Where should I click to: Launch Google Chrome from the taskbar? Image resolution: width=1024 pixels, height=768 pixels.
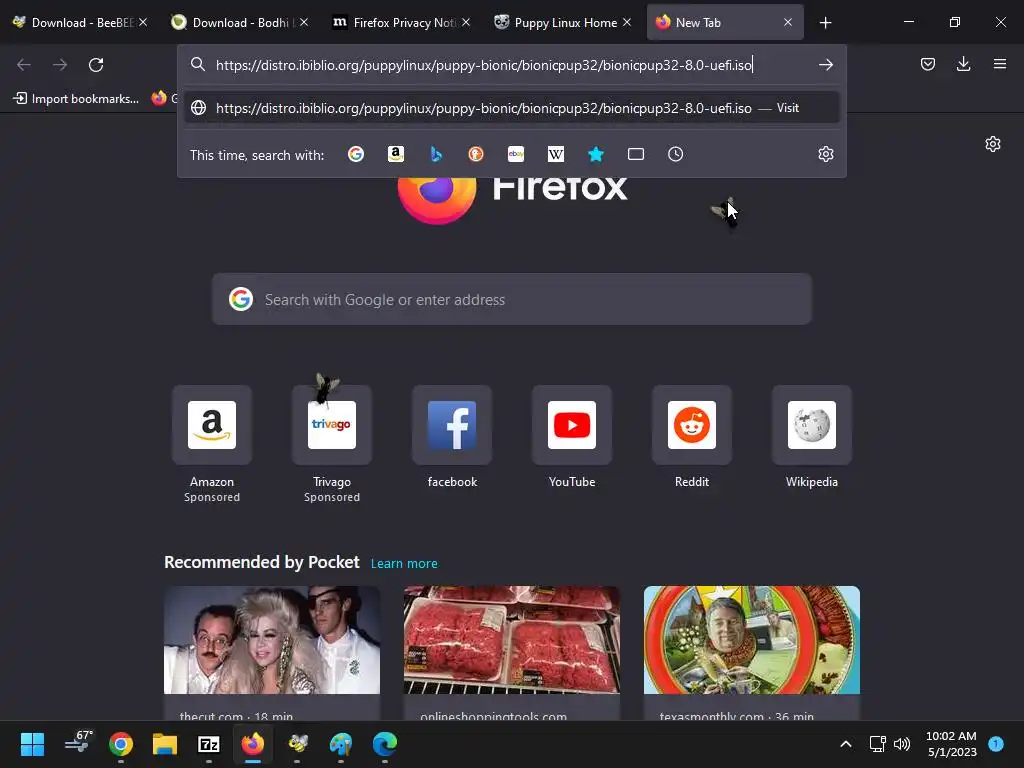click(121, 744)
